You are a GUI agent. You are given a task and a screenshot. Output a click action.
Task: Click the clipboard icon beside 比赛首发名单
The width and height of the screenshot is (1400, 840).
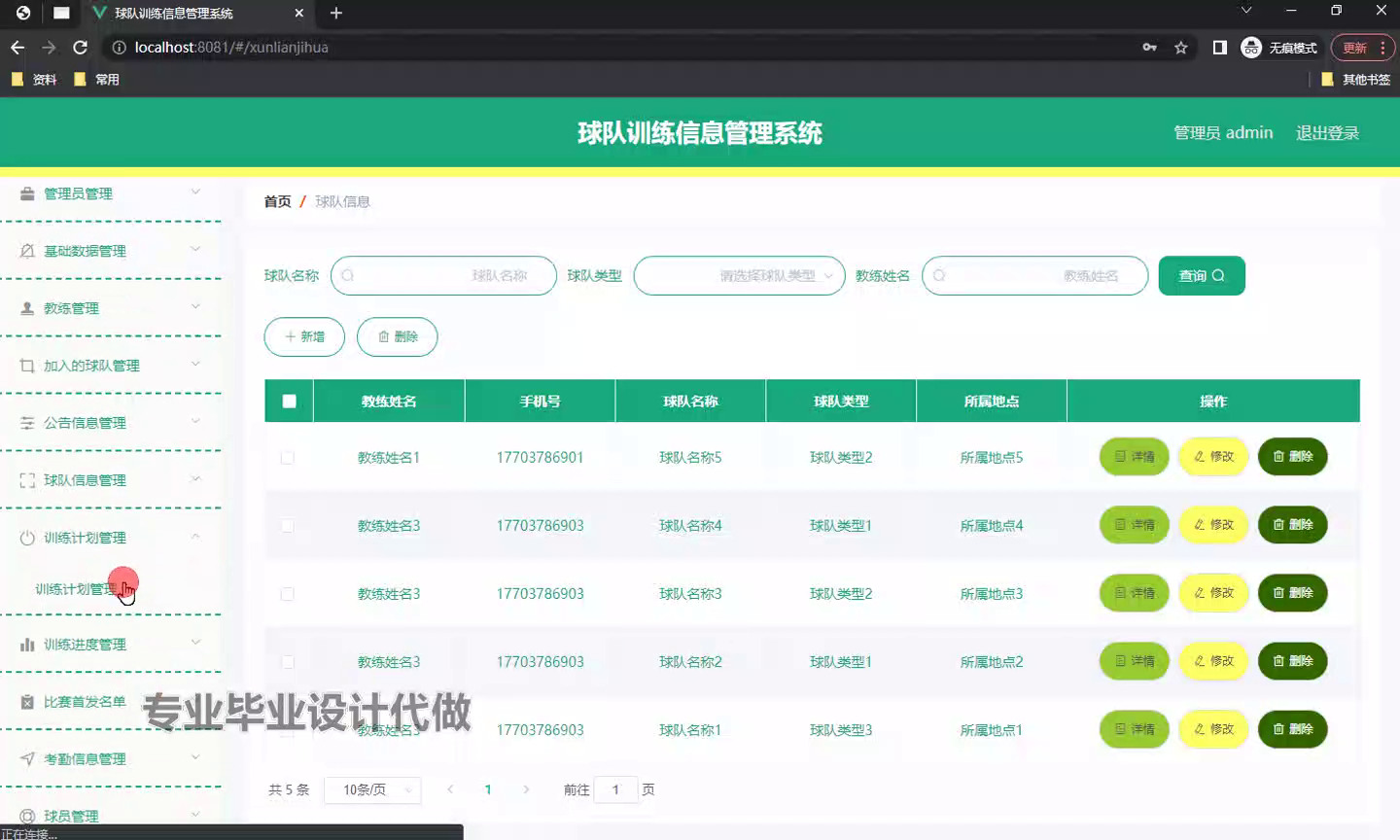pyautogui.click(x=27, y=702)
